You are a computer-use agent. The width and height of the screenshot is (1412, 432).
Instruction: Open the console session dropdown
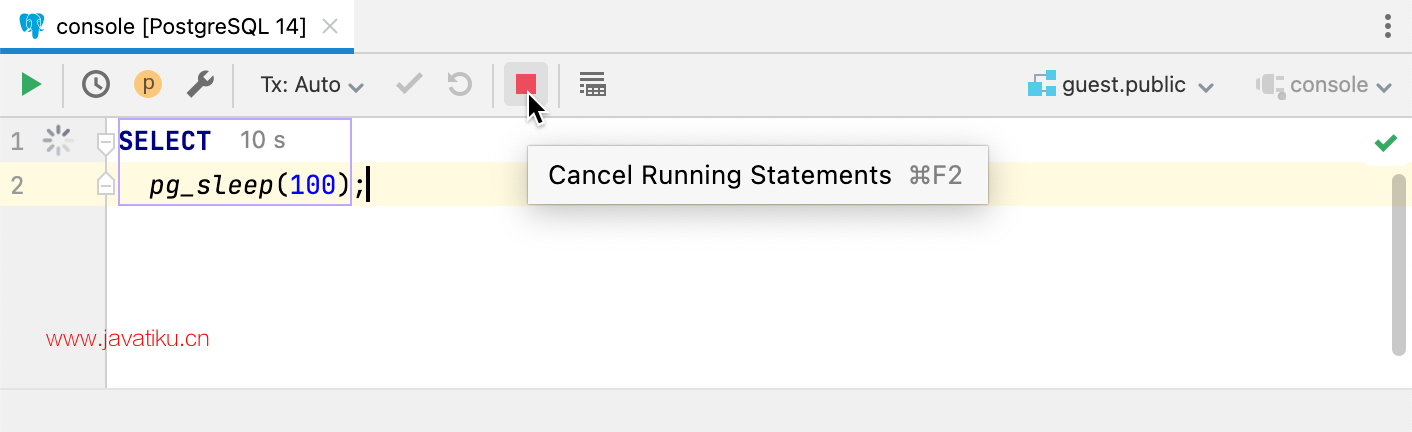click(x=1325, y=85)
